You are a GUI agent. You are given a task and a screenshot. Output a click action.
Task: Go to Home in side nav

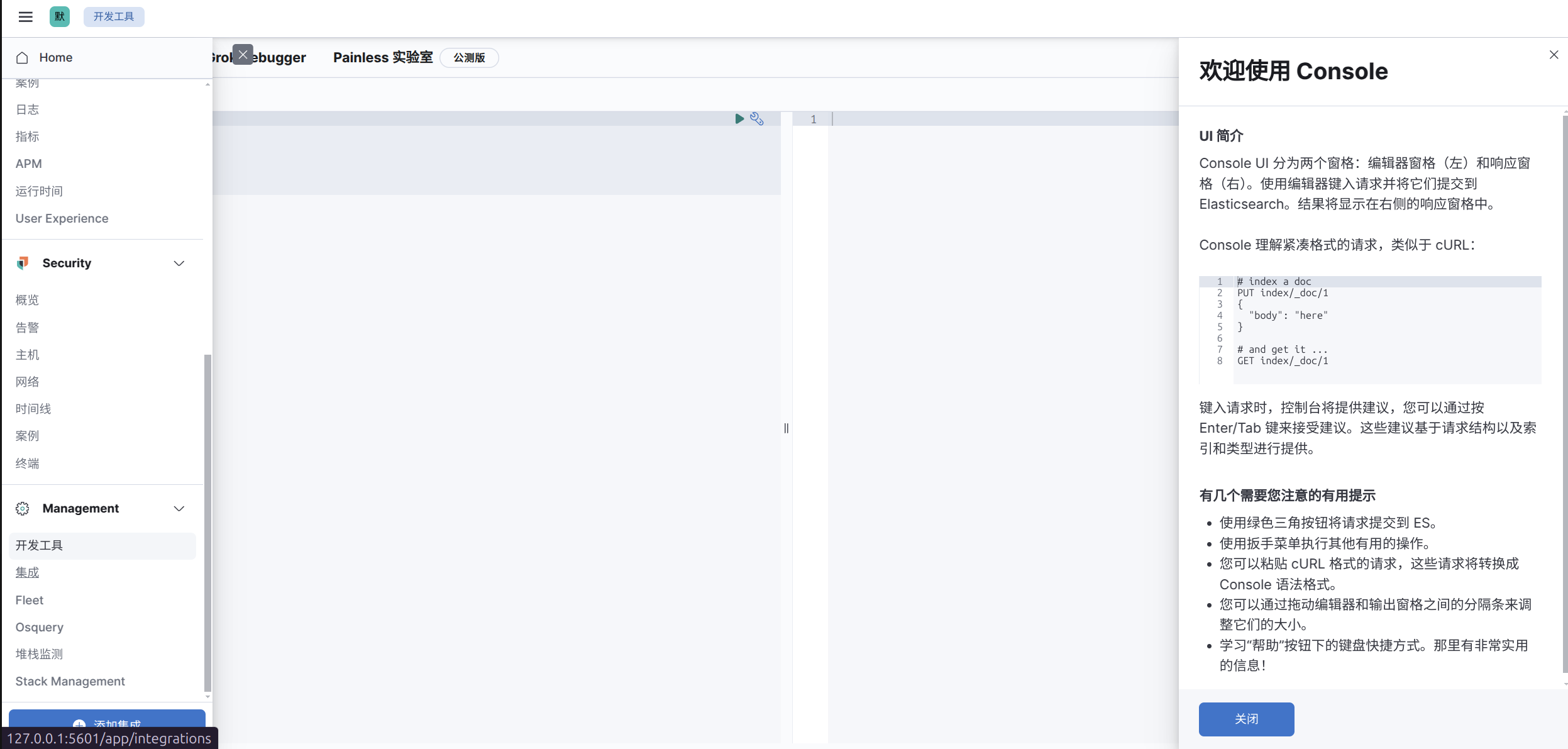tap(56, 58)
